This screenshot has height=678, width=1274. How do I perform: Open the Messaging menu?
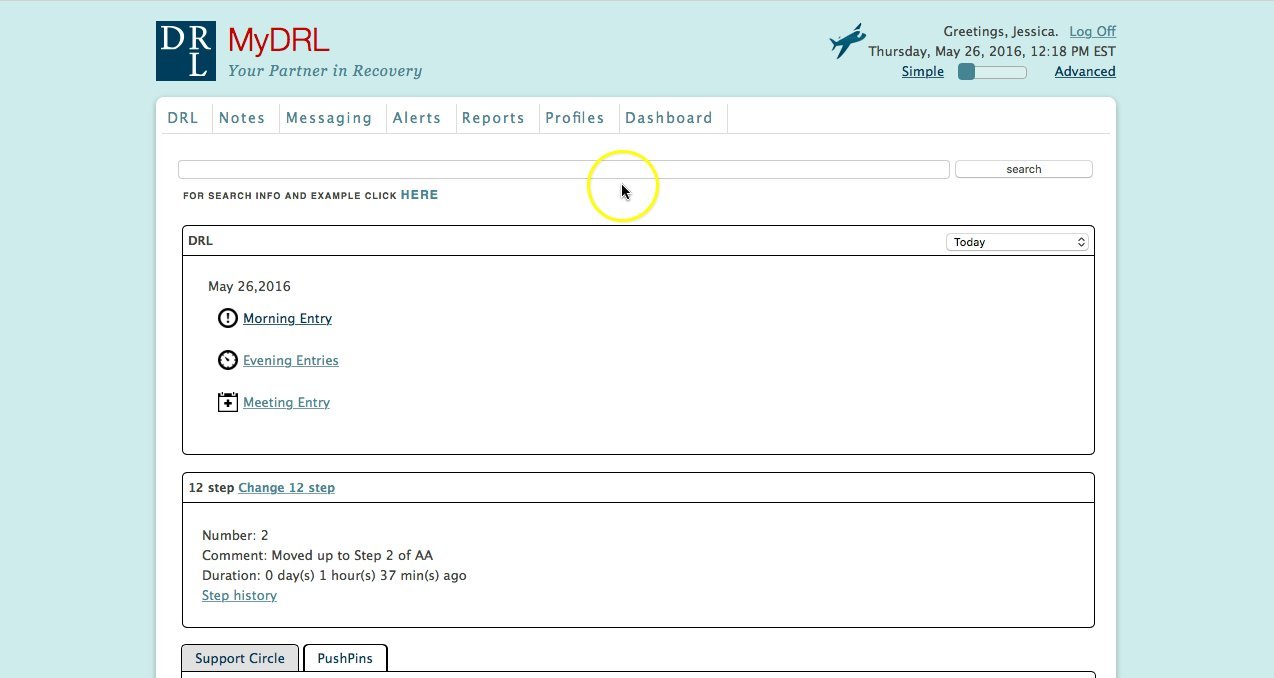pos(329,118)
